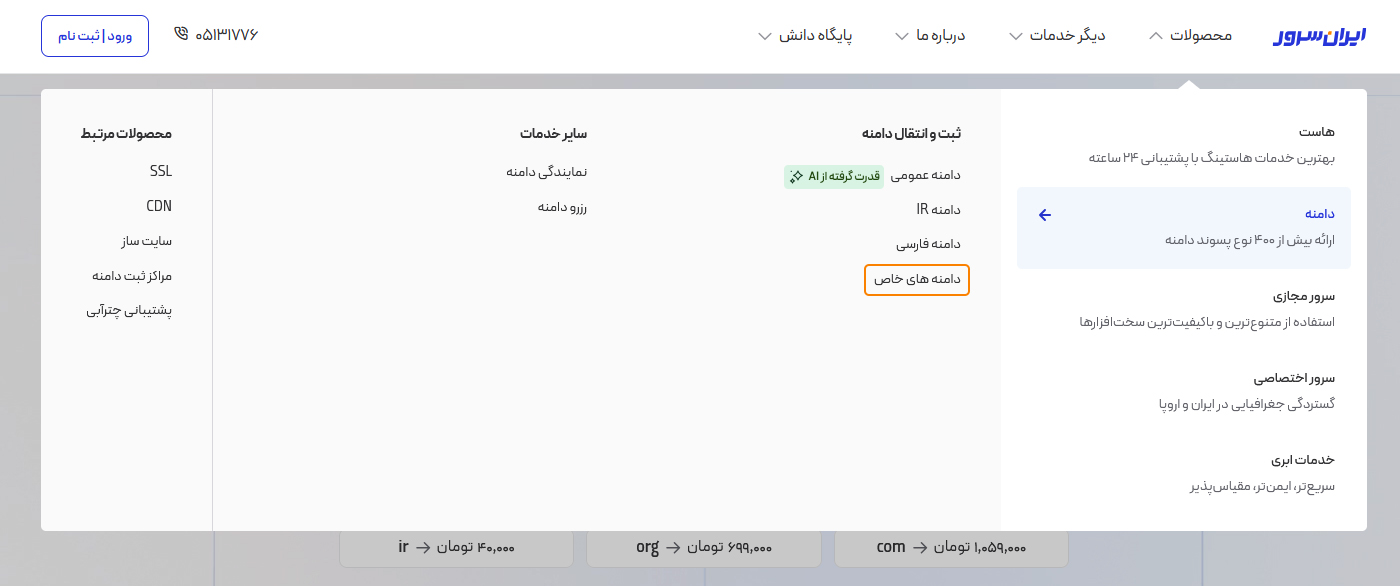1400x586 pixels.
Task: Open the نمایندگی دامنه link
Action: point(546,172)
